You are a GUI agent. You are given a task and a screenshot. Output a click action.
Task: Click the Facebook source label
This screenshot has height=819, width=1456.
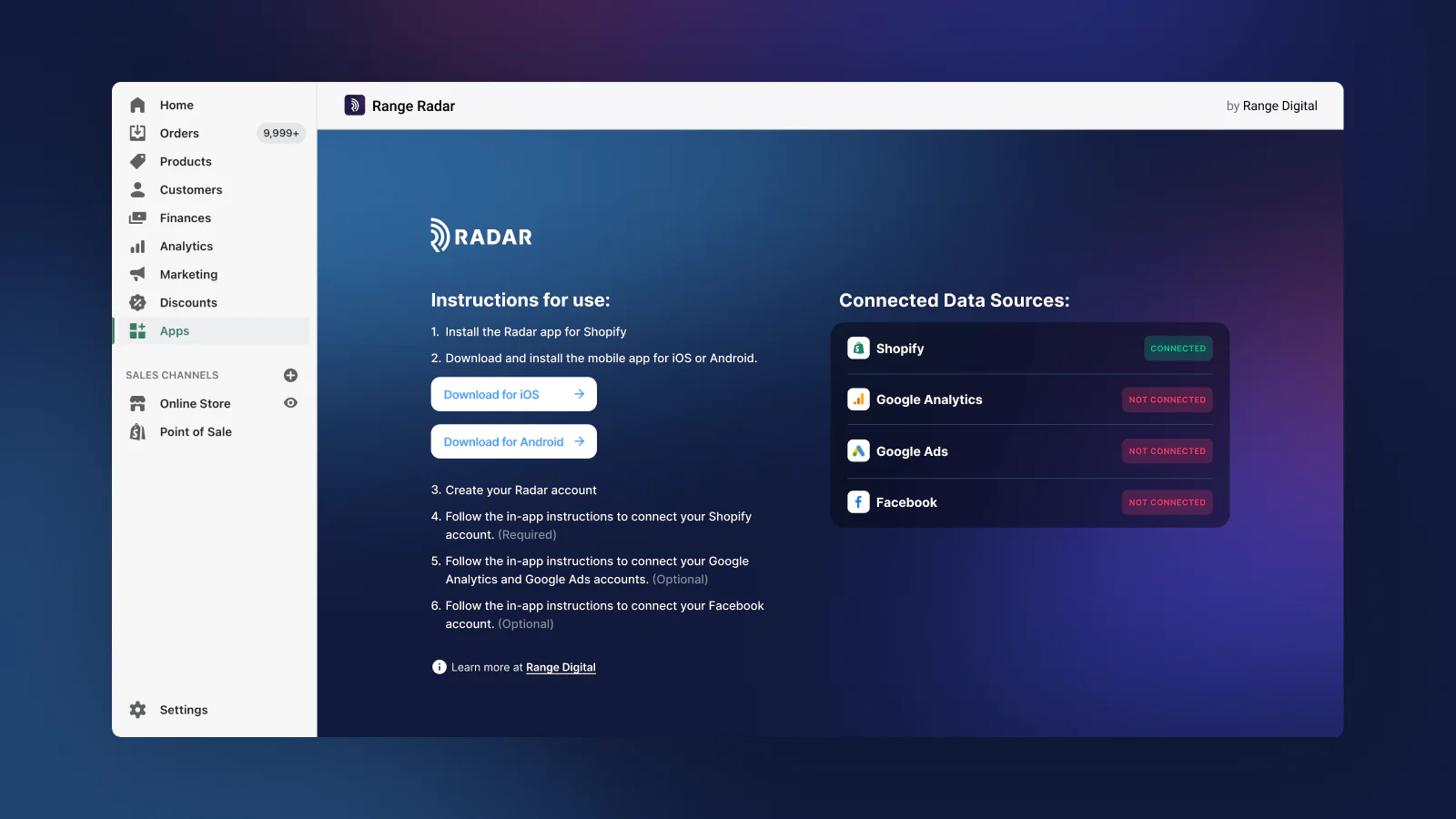906,502
